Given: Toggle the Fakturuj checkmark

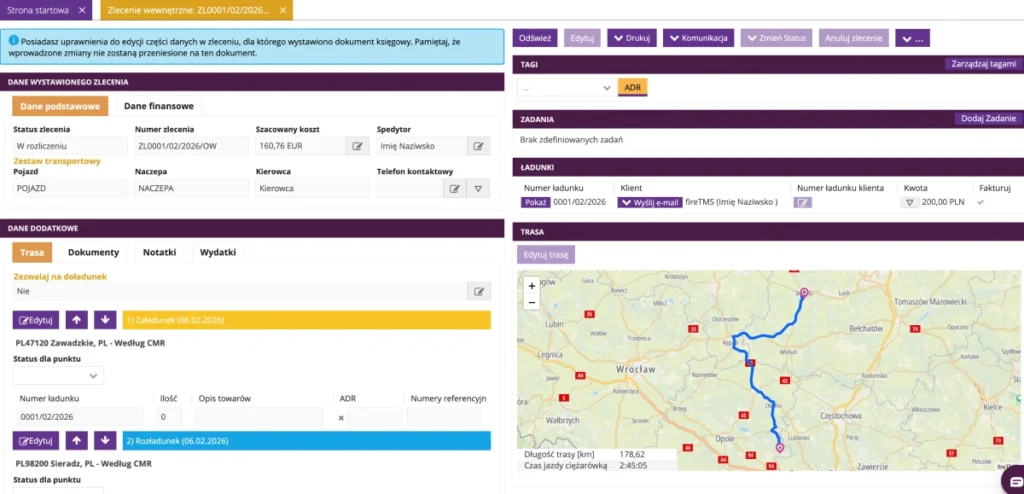Looking at the screenshot, I should [x=980, y=203].
